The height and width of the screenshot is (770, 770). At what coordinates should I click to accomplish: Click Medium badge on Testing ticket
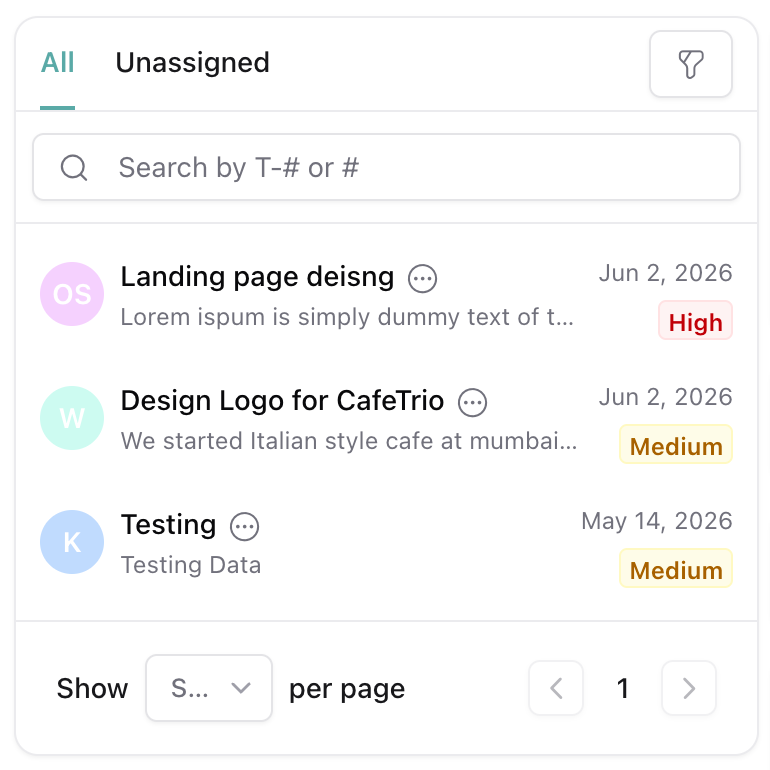[676, 568]
